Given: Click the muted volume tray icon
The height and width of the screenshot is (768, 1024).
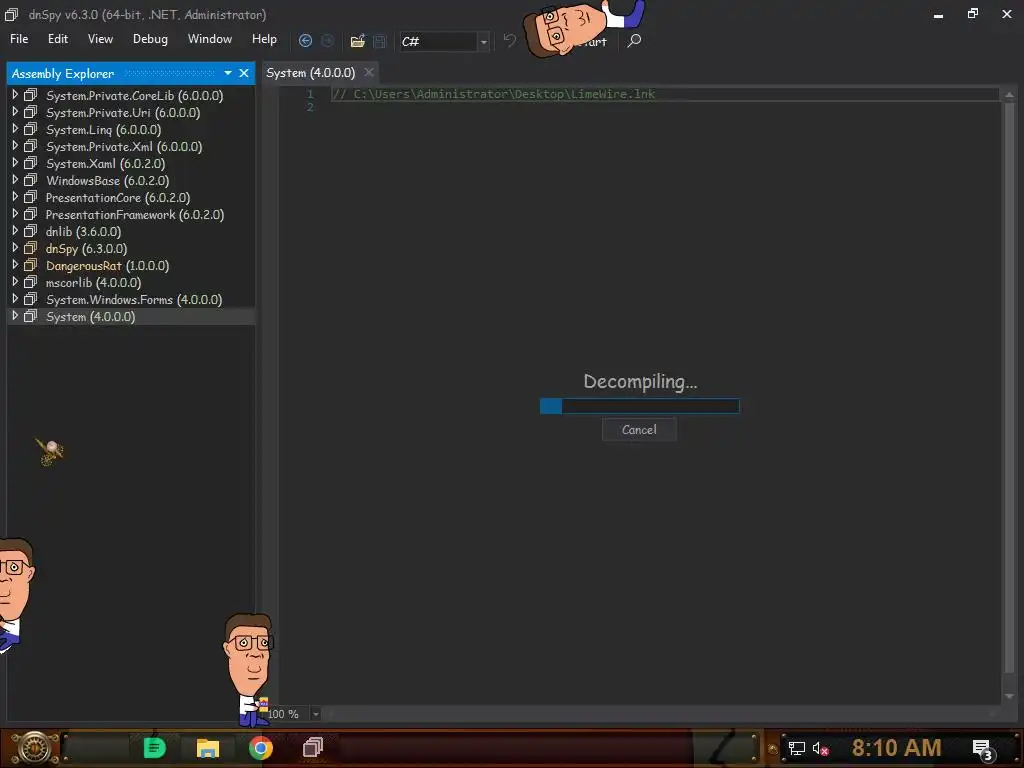Looking at the screenshot, I should click(x=820, y=748).
